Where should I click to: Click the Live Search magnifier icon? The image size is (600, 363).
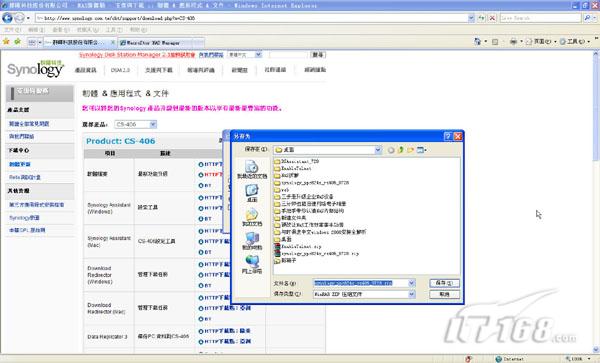point(586,18)
